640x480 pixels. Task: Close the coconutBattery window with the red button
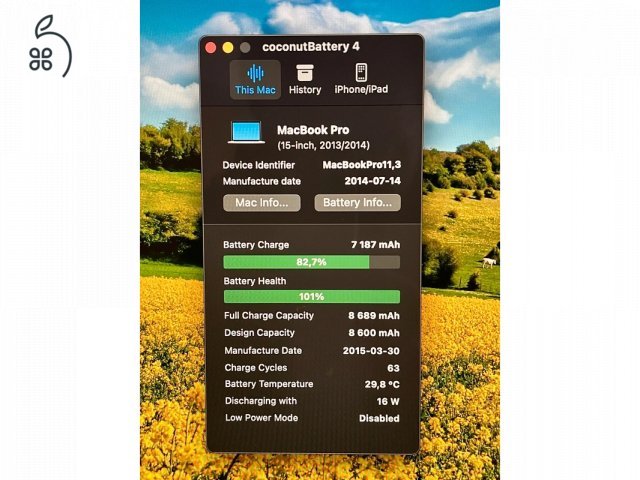211,48
